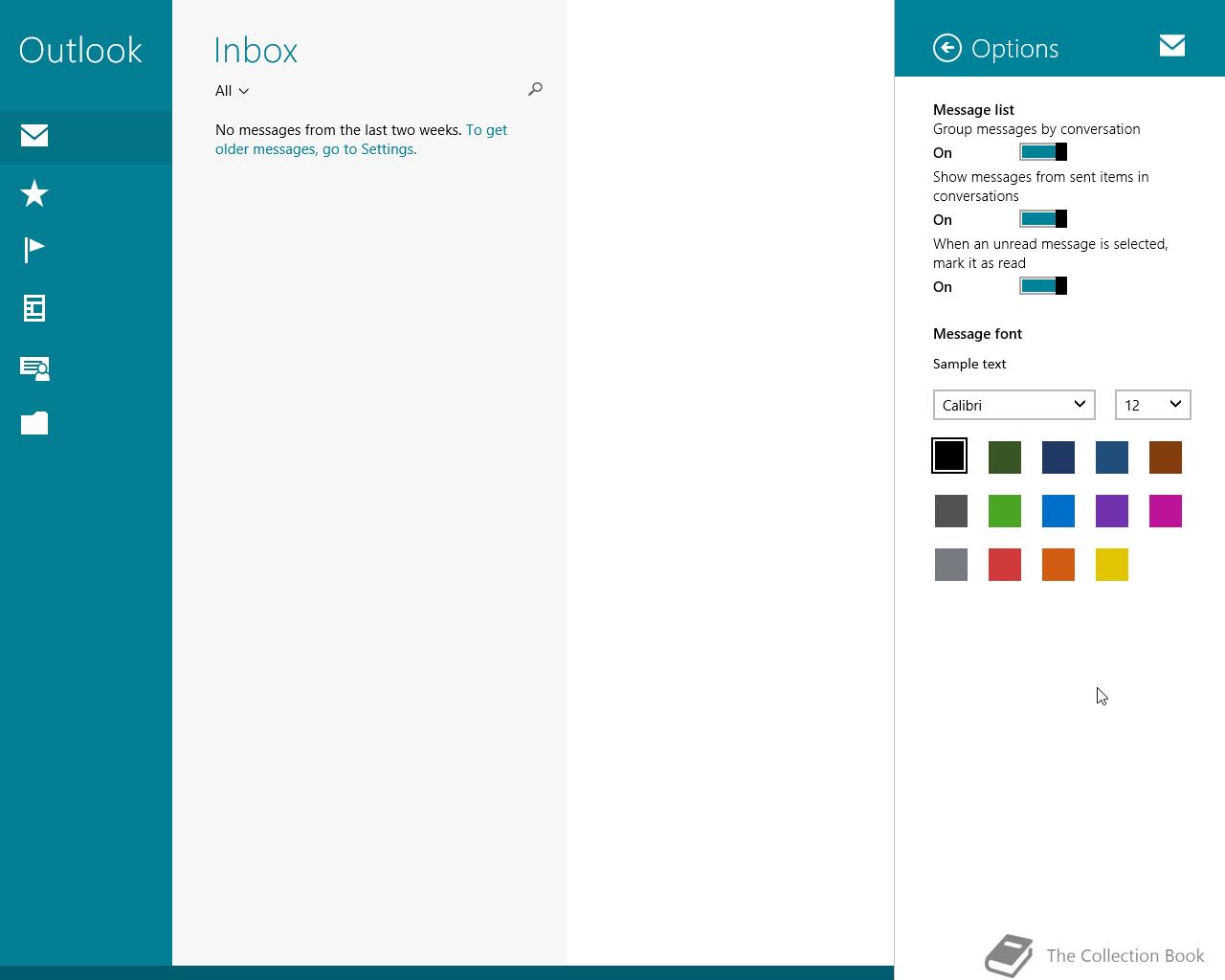Toggle mark unread message as read switch
Viewport: 1225px width, 980px height.
(x=1043, y=286)
